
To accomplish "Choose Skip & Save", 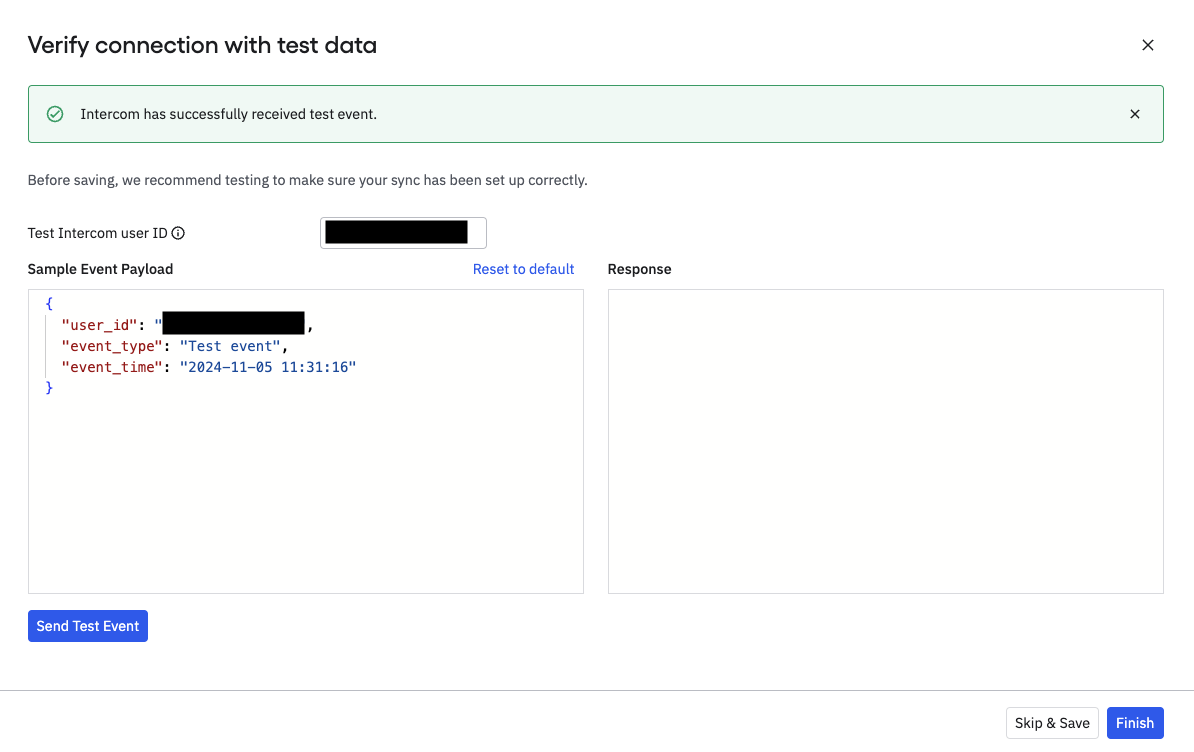I will tap(1052, 723).
